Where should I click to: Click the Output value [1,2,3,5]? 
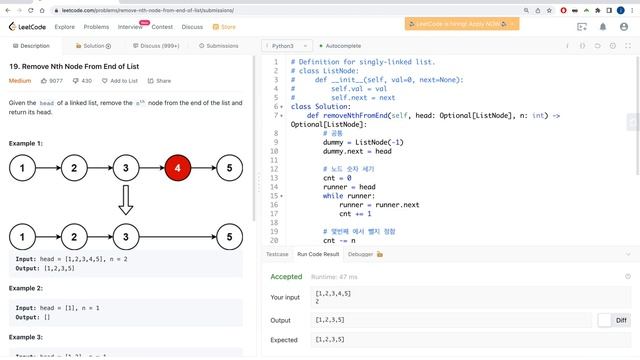[330, 320]
